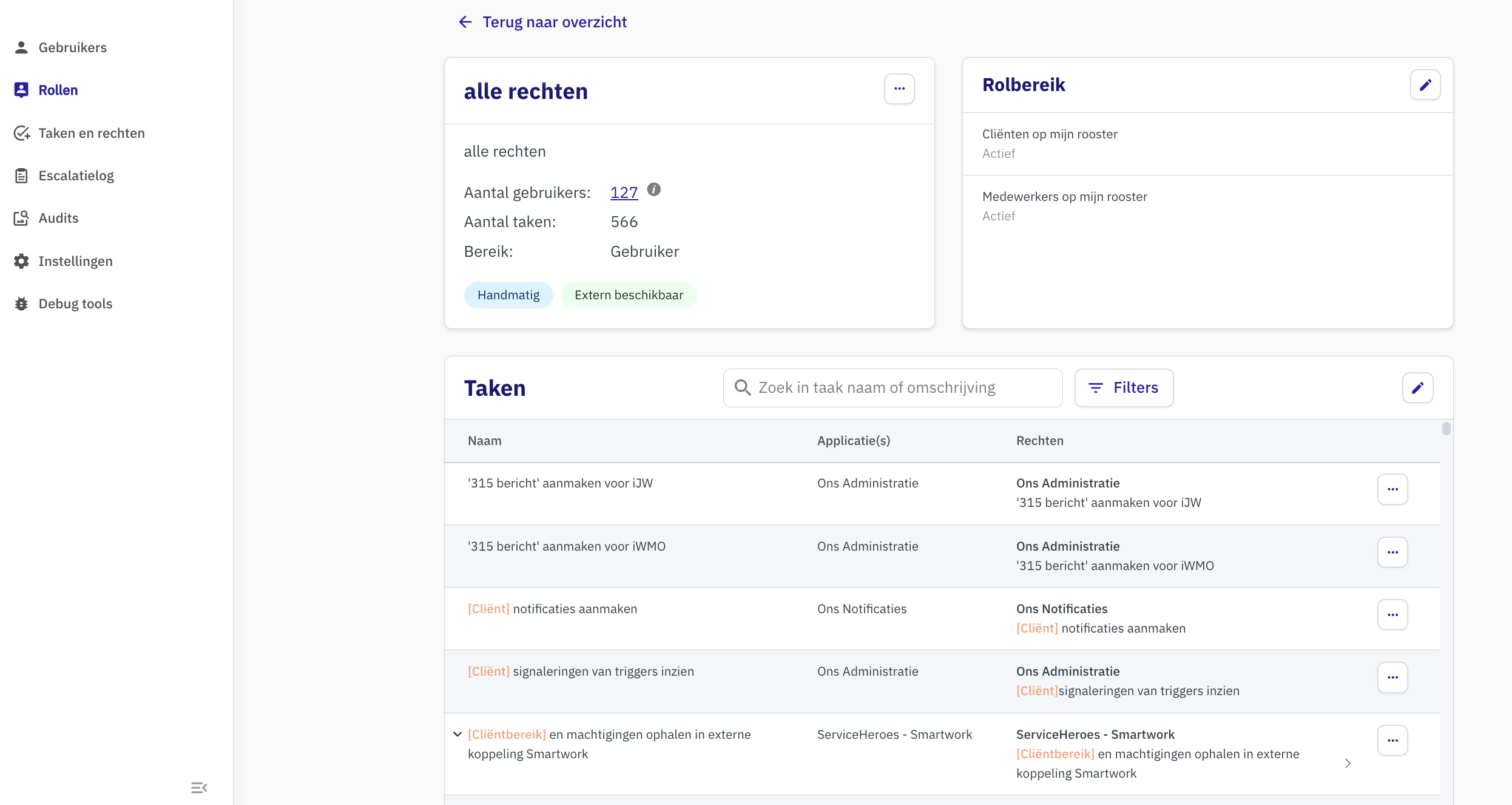Click the Taken table scrollbar thumb
Image resolution: width=1512 pixels, height=805 pixels.
[x=1446, y=429]
